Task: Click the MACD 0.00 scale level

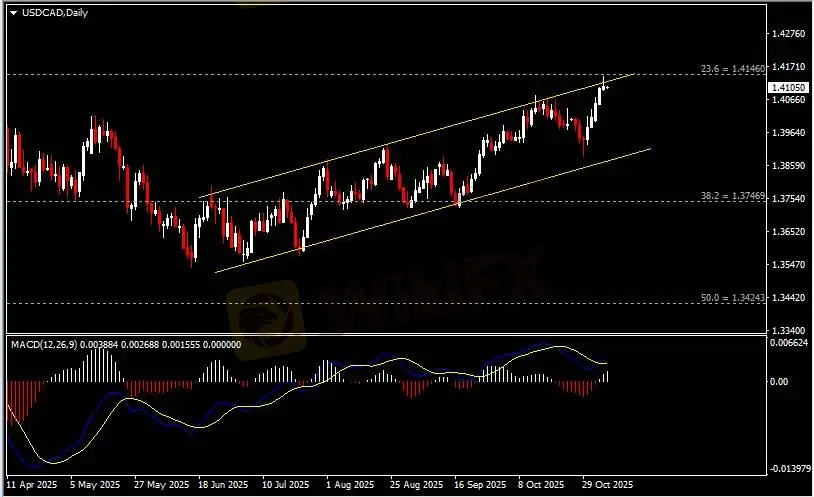Action: 779,381
